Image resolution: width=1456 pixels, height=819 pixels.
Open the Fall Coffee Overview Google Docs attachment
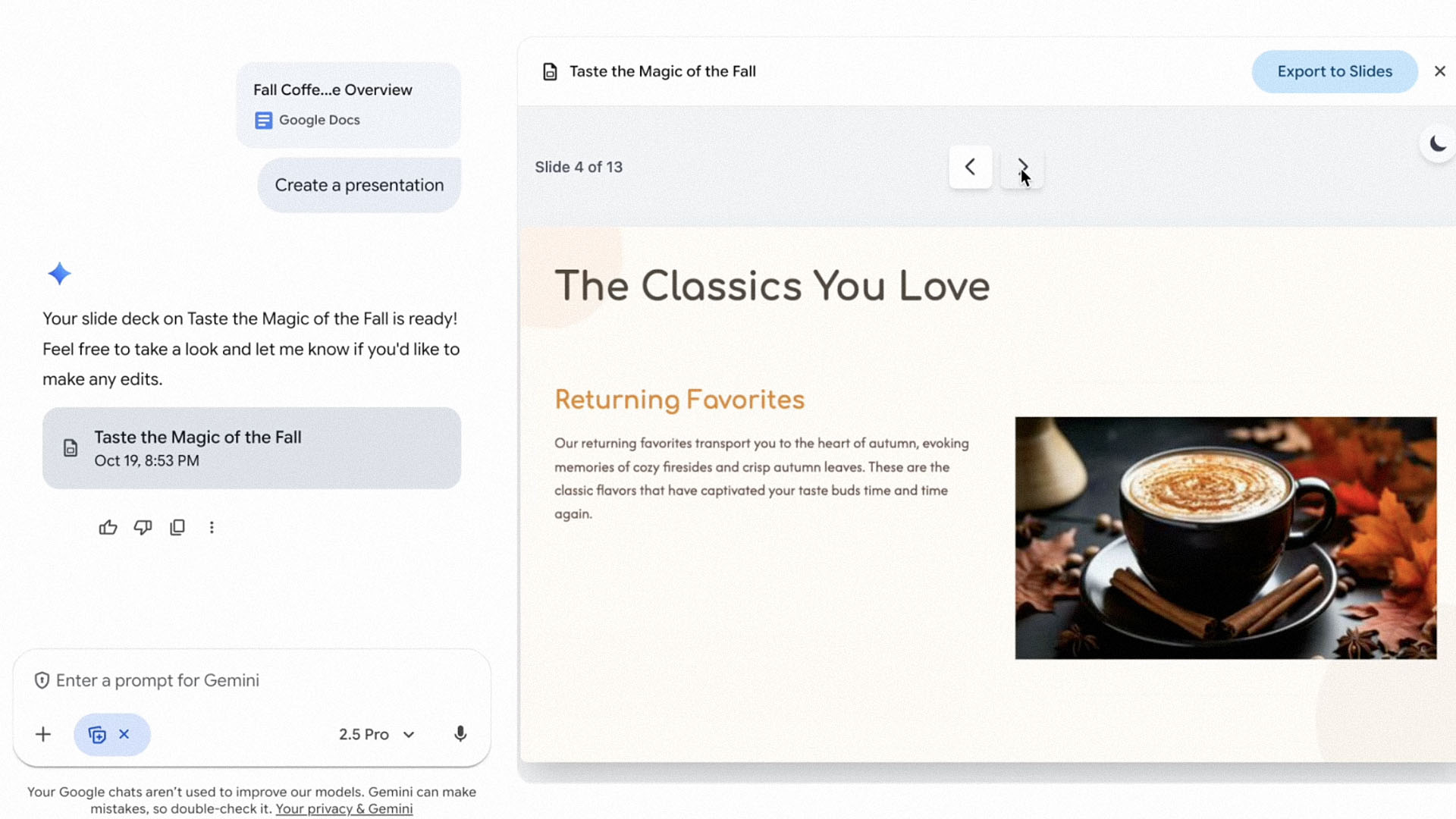click(x=348, y=105)
